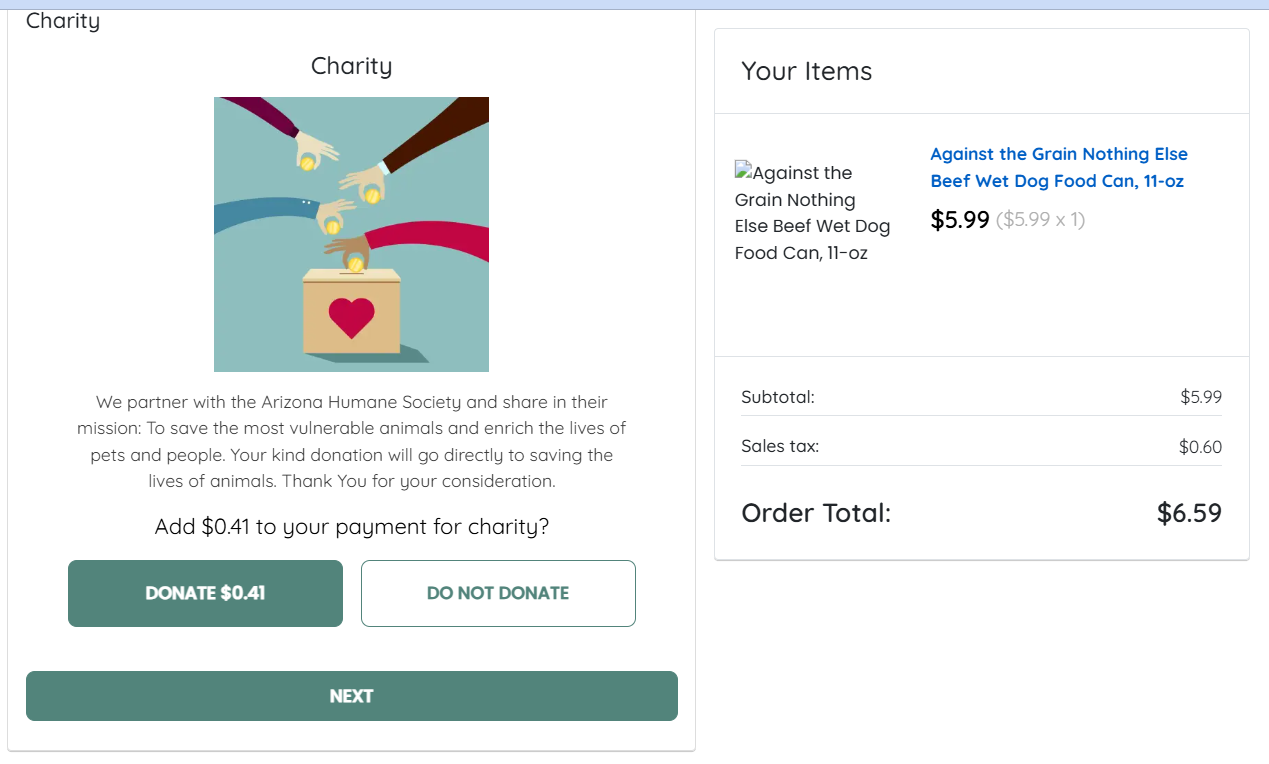Click the Sales tax label

click(x=780, y=447)
